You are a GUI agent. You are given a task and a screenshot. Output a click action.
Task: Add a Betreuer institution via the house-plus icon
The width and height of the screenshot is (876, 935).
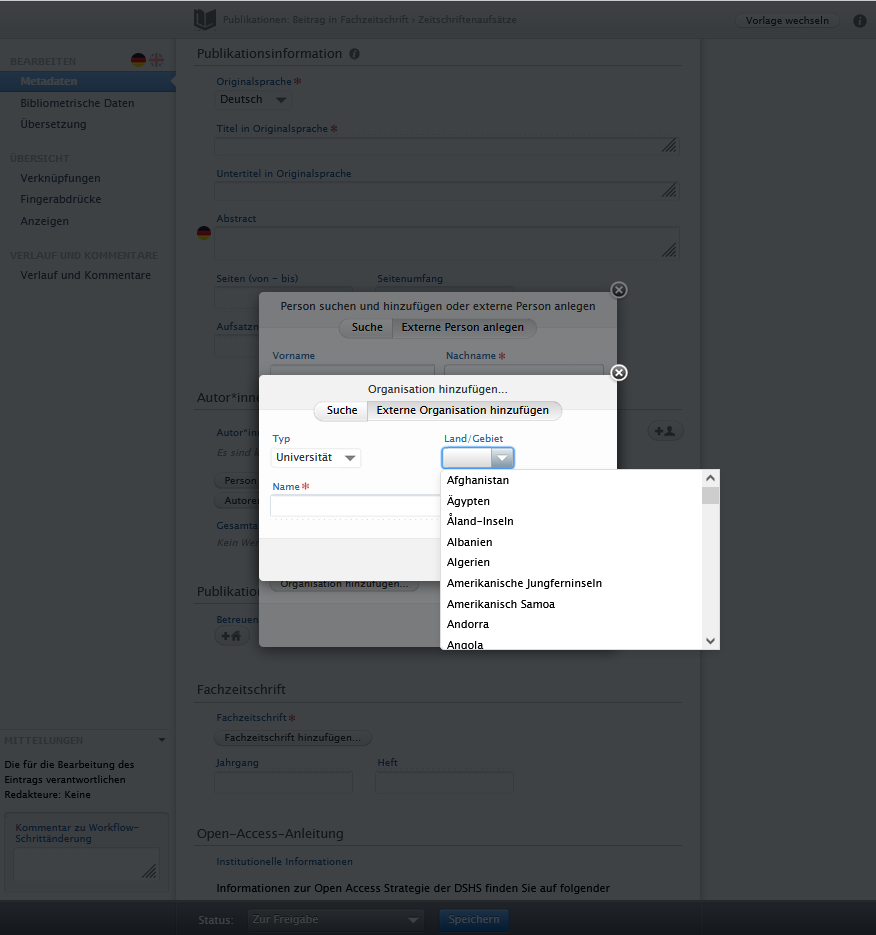(x=231, y=635)
